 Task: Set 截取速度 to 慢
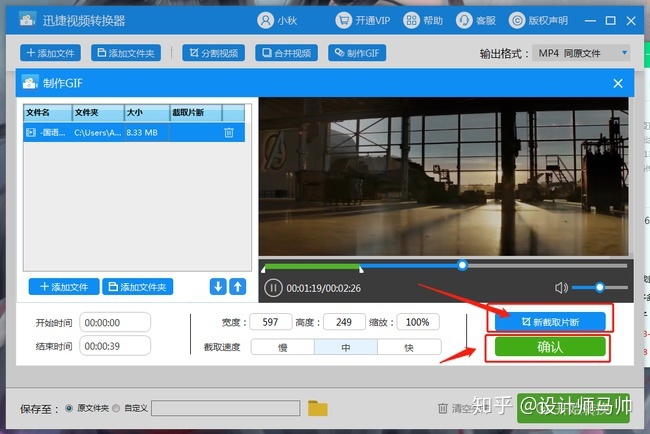[x=283, y=347]
